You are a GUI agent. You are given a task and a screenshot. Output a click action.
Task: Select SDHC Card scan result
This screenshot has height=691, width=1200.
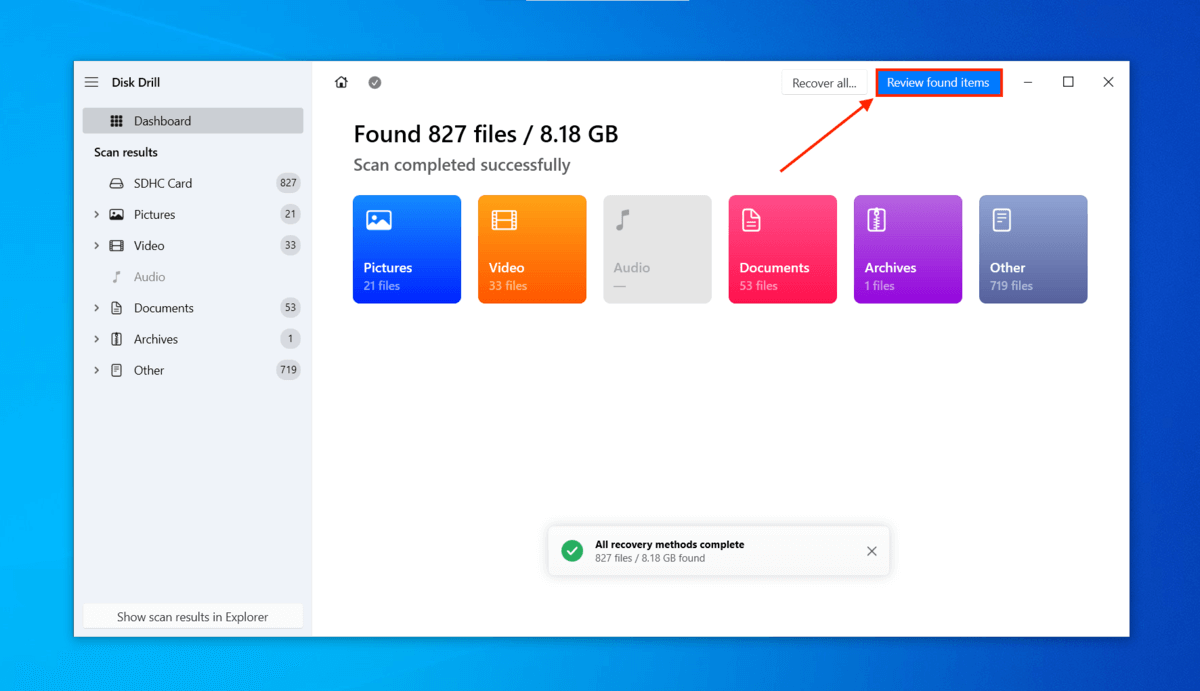tap(193, 183)
